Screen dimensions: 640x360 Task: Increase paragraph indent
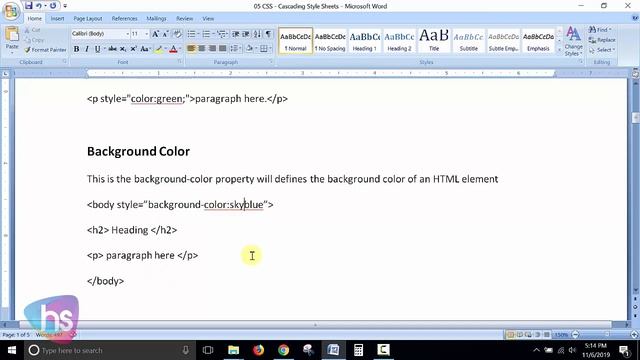[246, 34]
